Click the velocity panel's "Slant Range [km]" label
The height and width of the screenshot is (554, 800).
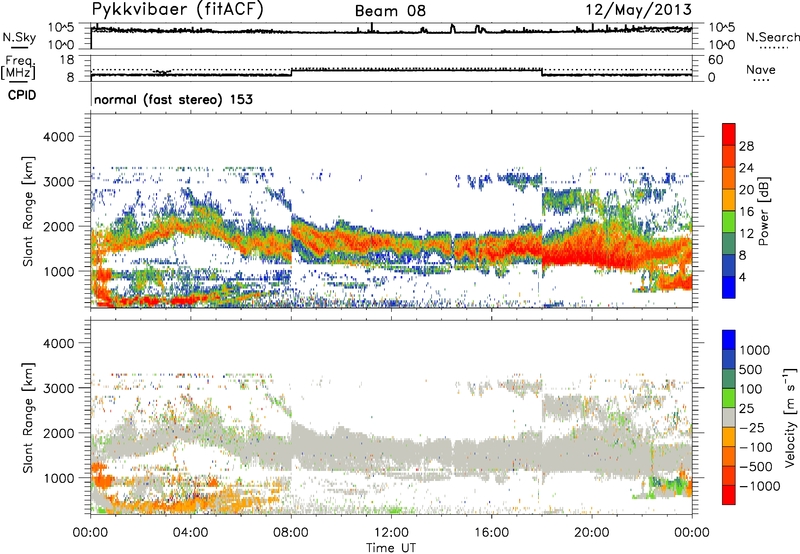tap(28, 418)
